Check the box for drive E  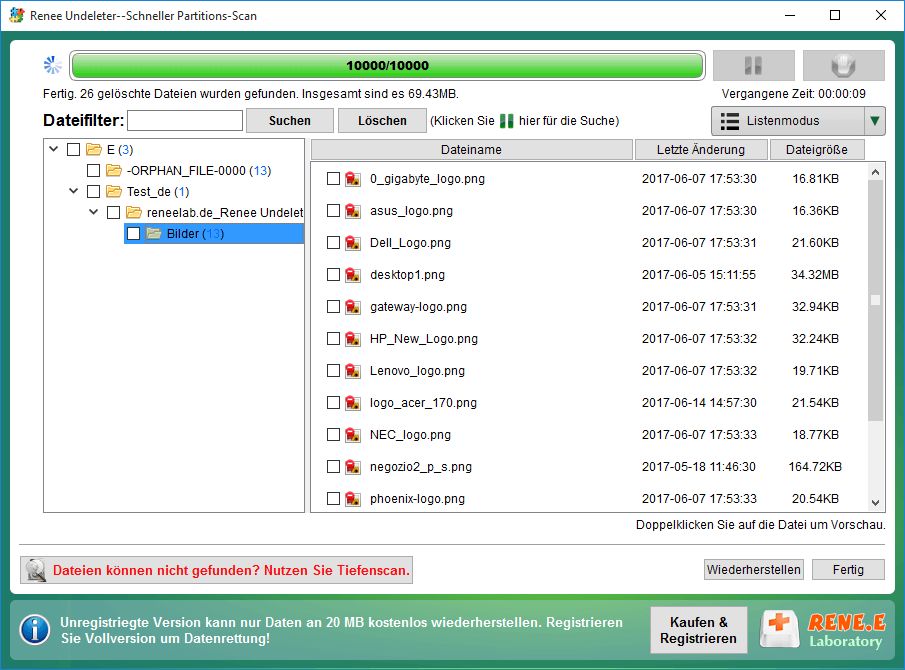pyautogui.click(x=73, y=149)
